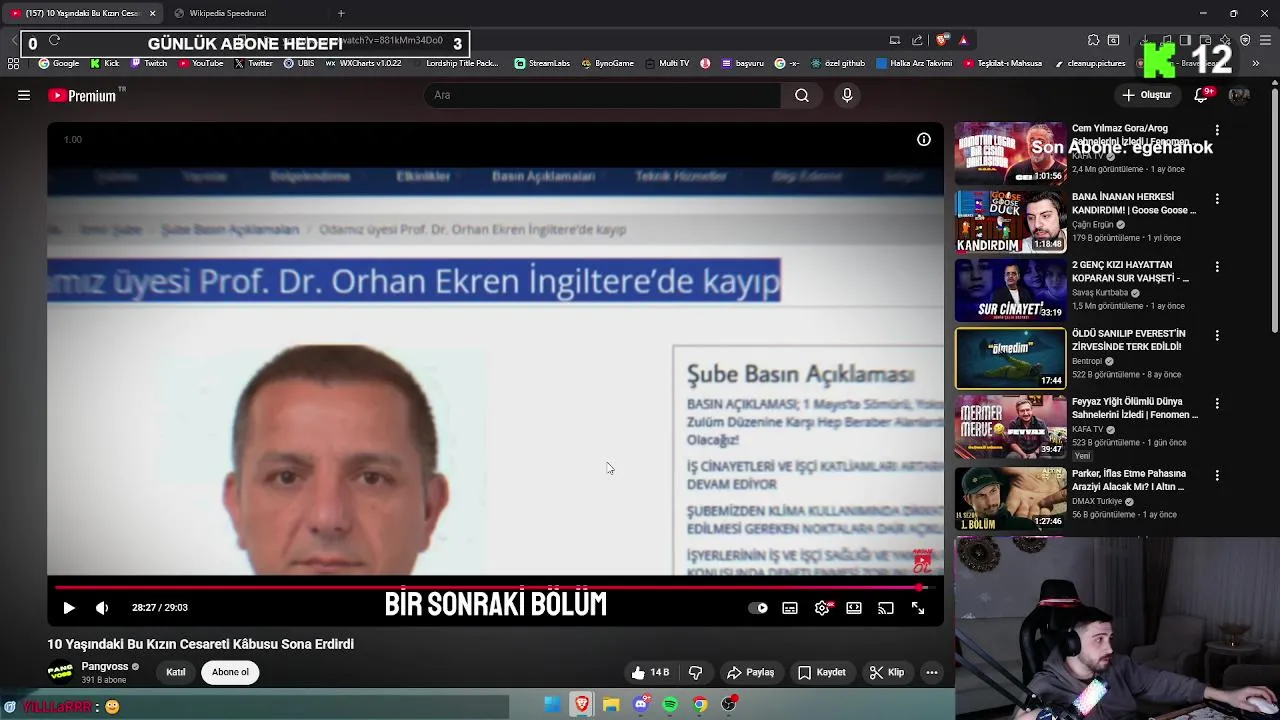The image size is (1280, 720).
Task: Open options for Parker, İflas Etme video
Action: tap(1217, 476)
